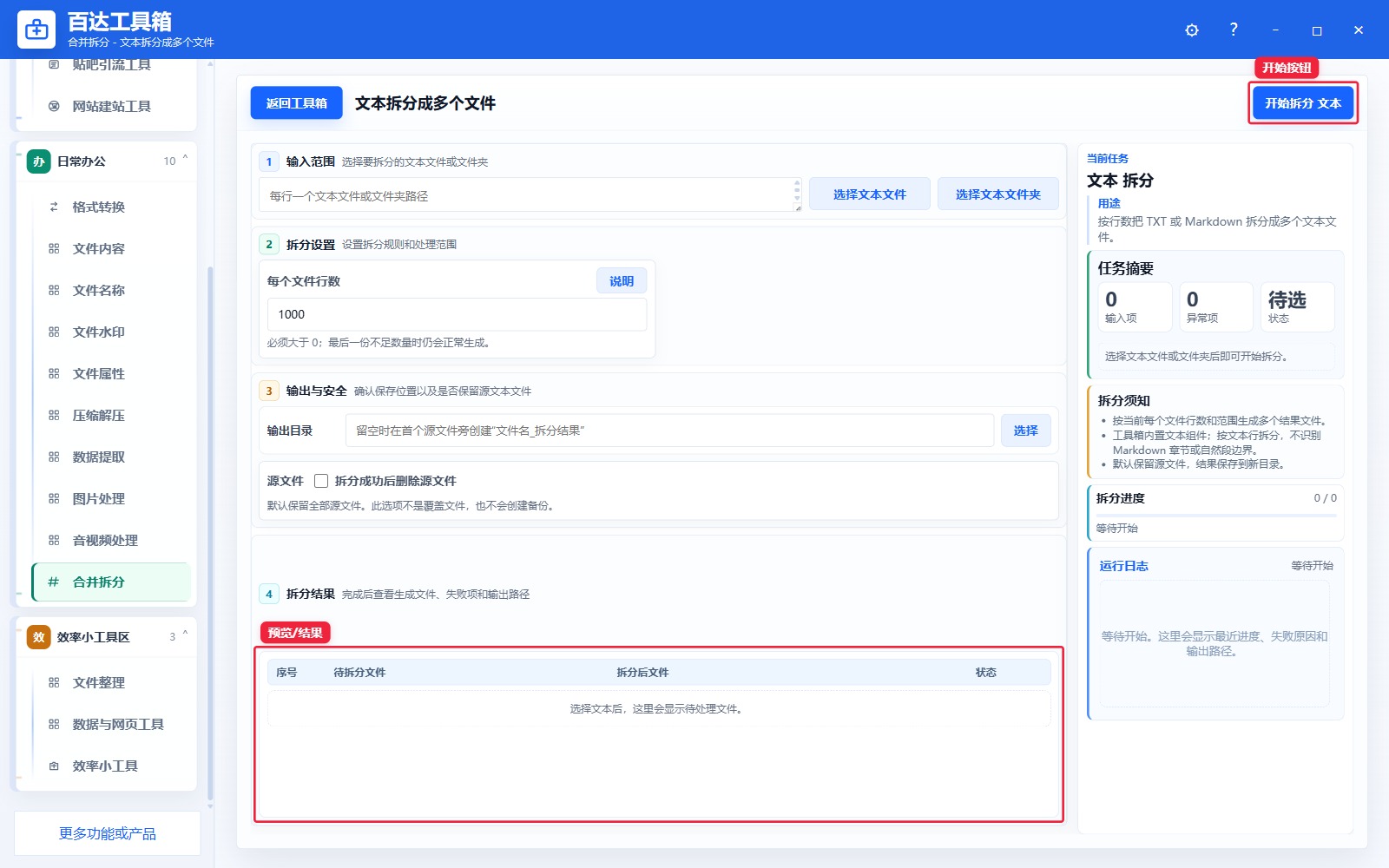This screenshot has height=868, width=1389.
Task: Click the 合并拆分 hash icon
Action: pyautogui.click(x=54, y=582)
